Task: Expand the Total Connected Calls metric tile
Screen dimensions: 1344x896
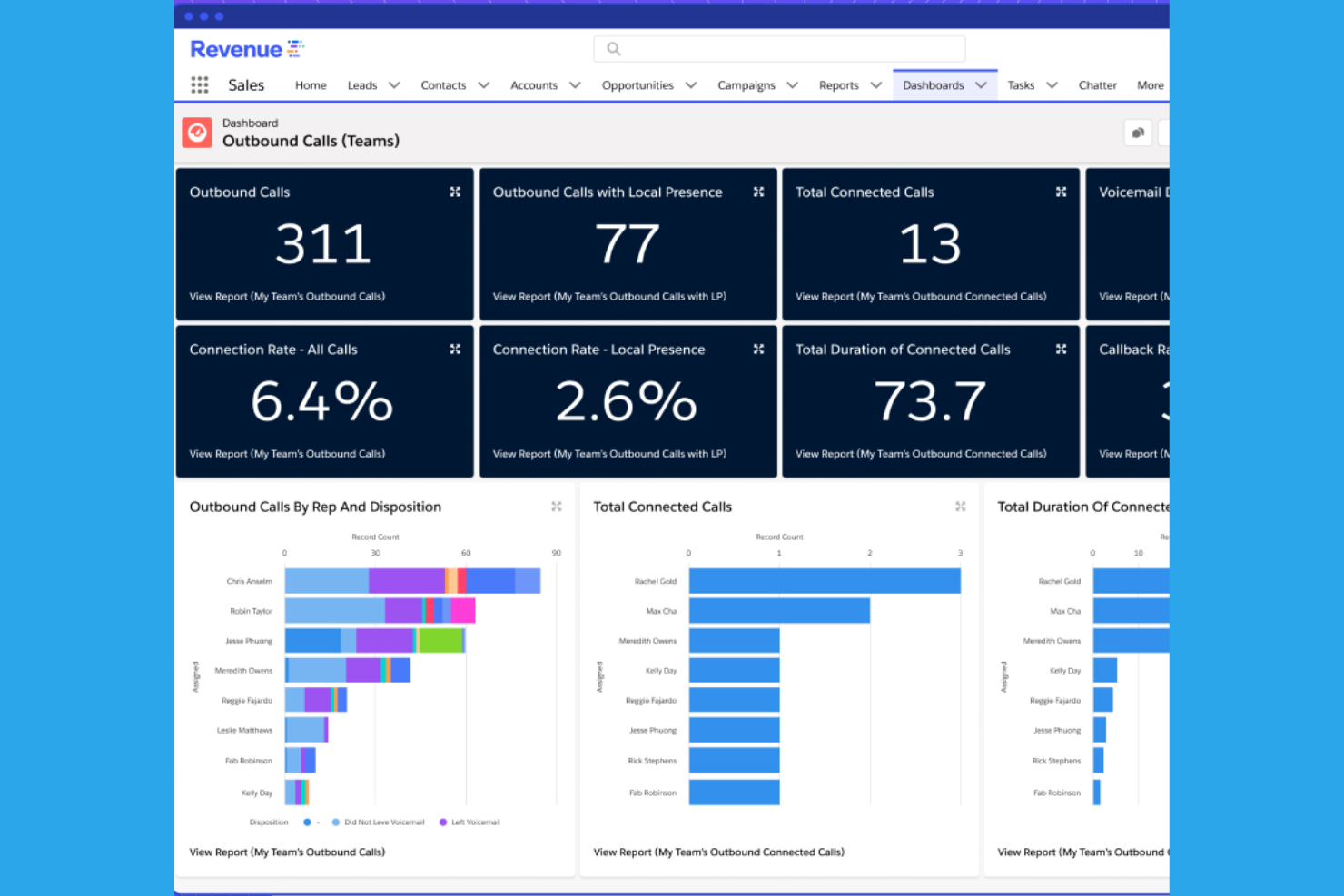Action: [1061, 192]
